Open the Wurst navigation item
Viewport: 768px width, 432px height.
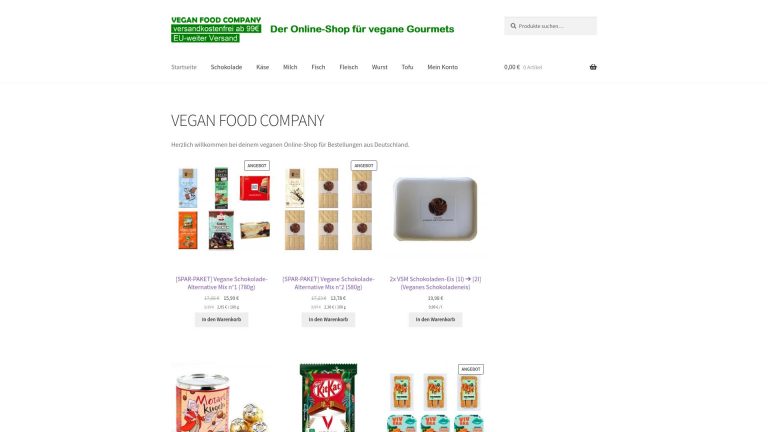click(380, 67)
